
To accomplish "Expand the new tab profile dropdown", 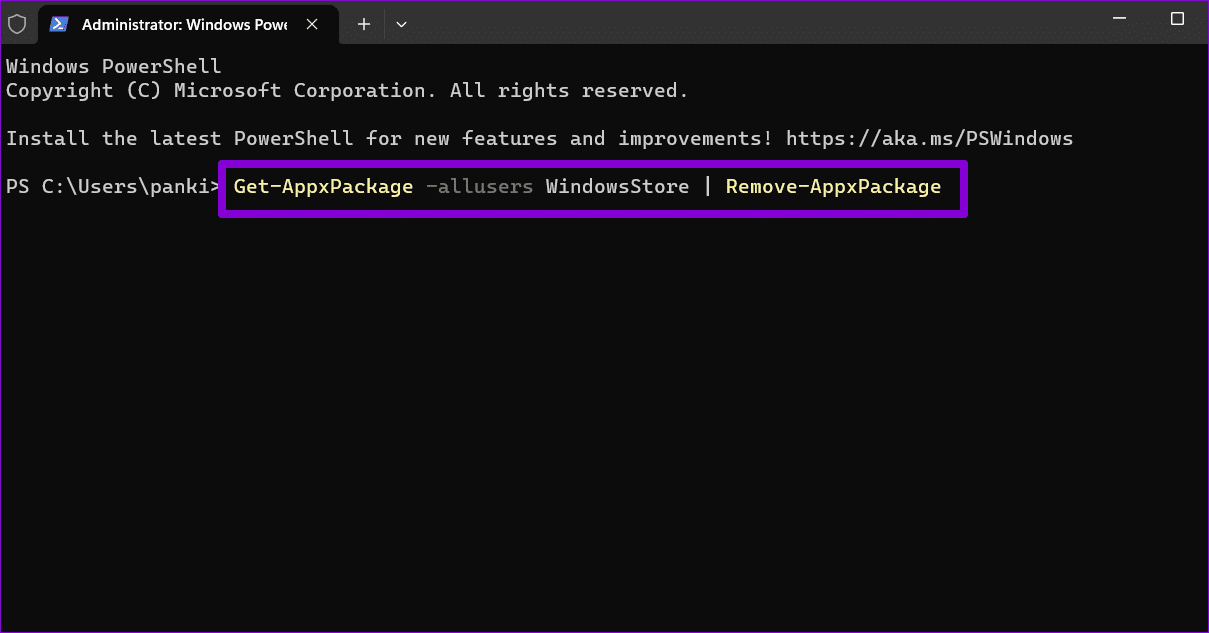I will (401, 24).
